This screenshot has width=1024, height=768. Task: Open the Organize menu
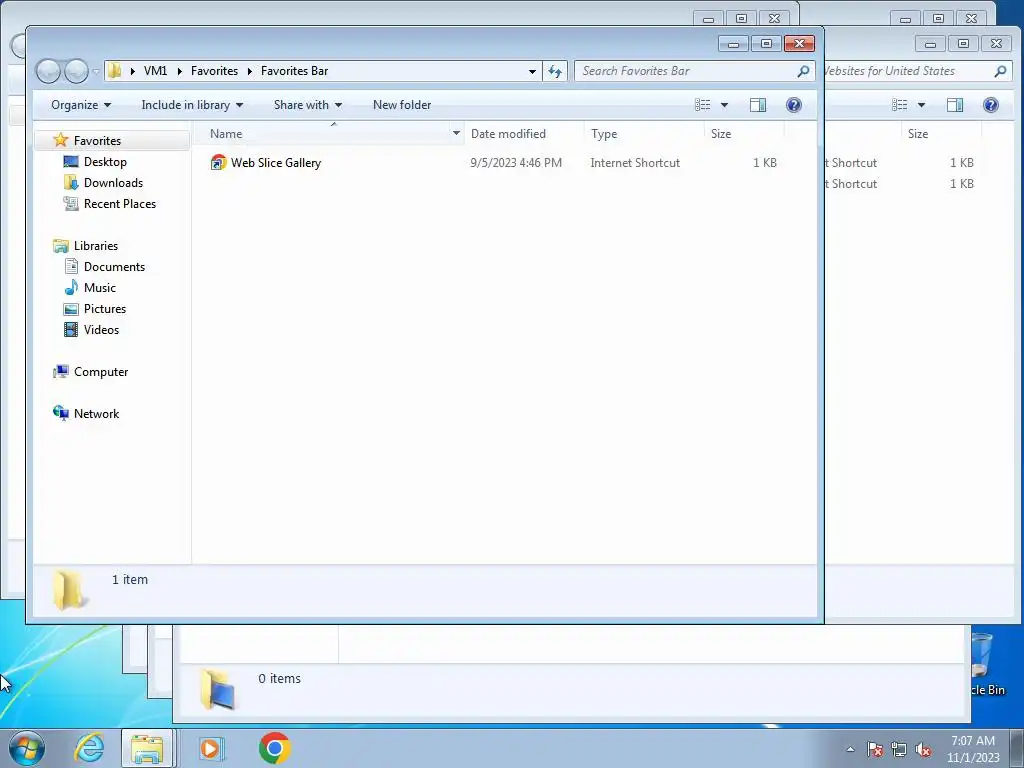[81, 105]
